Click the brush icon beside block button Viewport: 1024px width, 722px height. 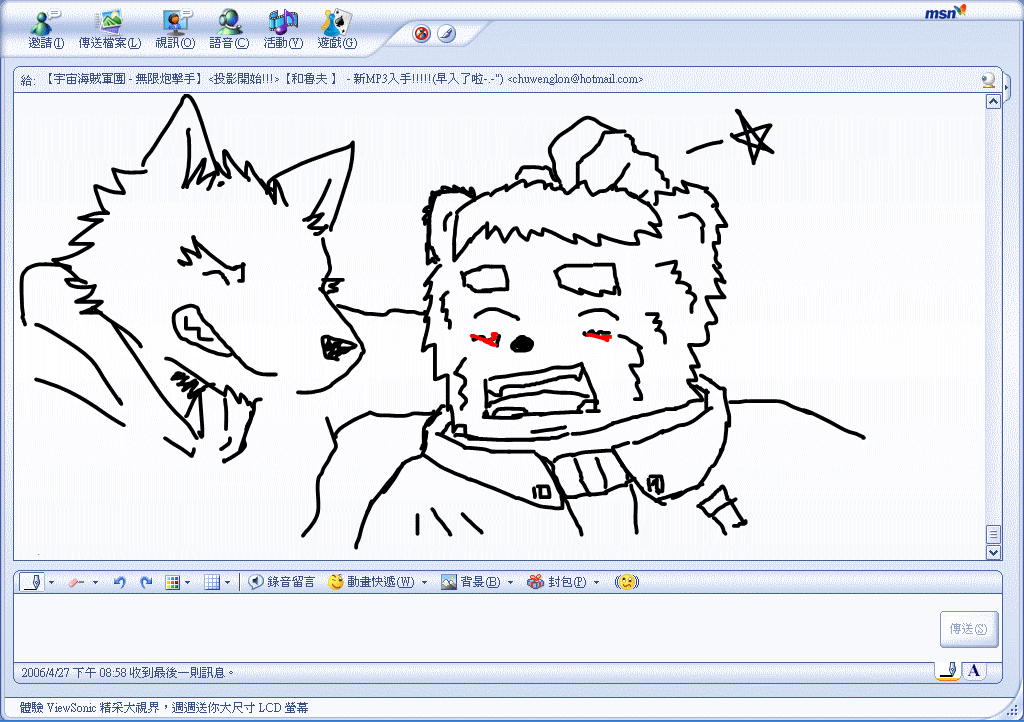point(446,34)
